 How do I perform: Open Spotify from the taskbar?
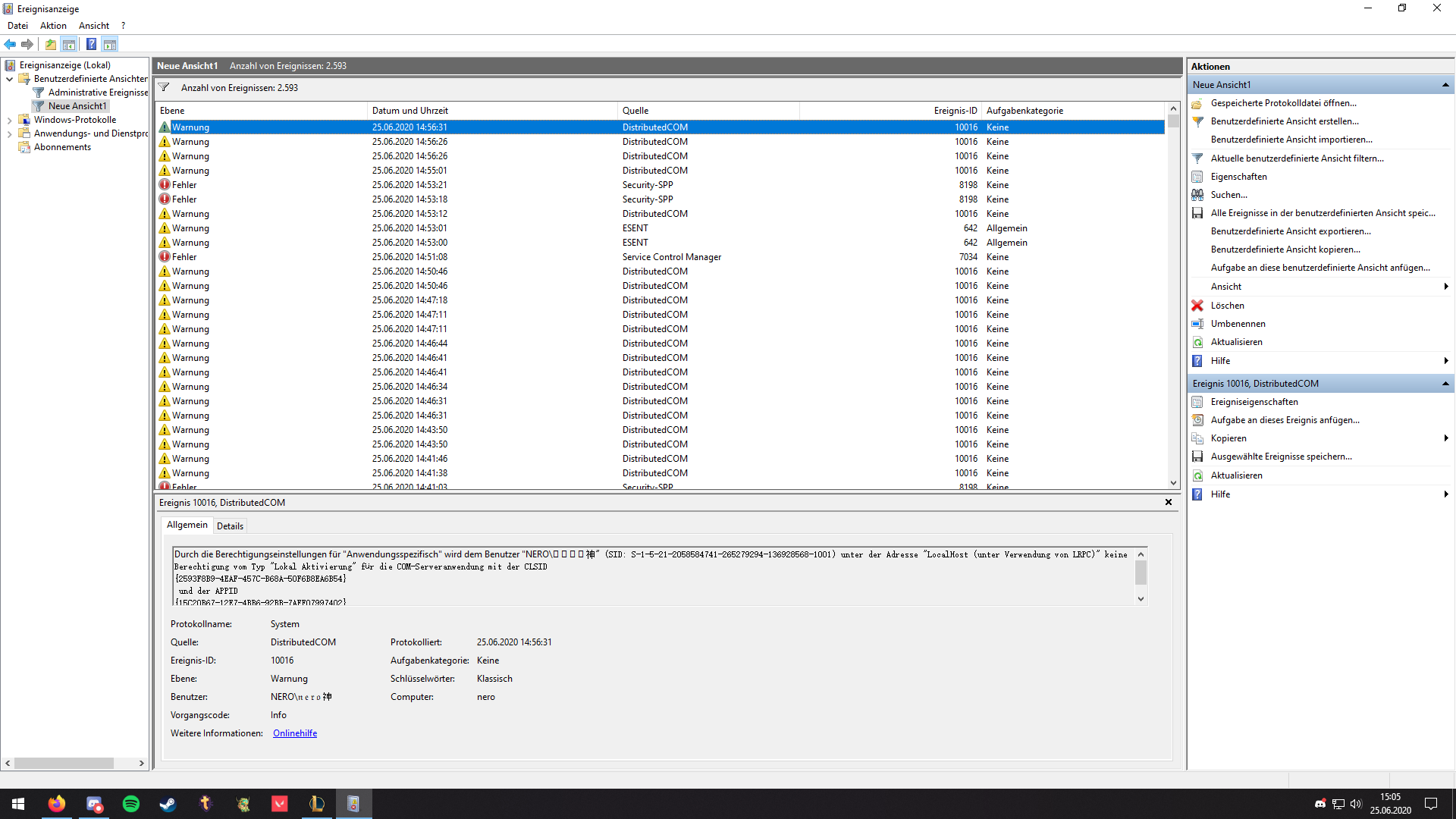coord(131,804)
